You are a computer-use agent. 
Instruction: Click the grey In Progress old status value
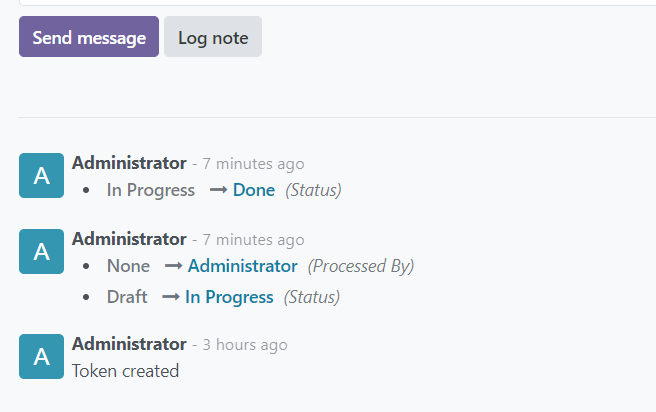click(x=151, y=190)
